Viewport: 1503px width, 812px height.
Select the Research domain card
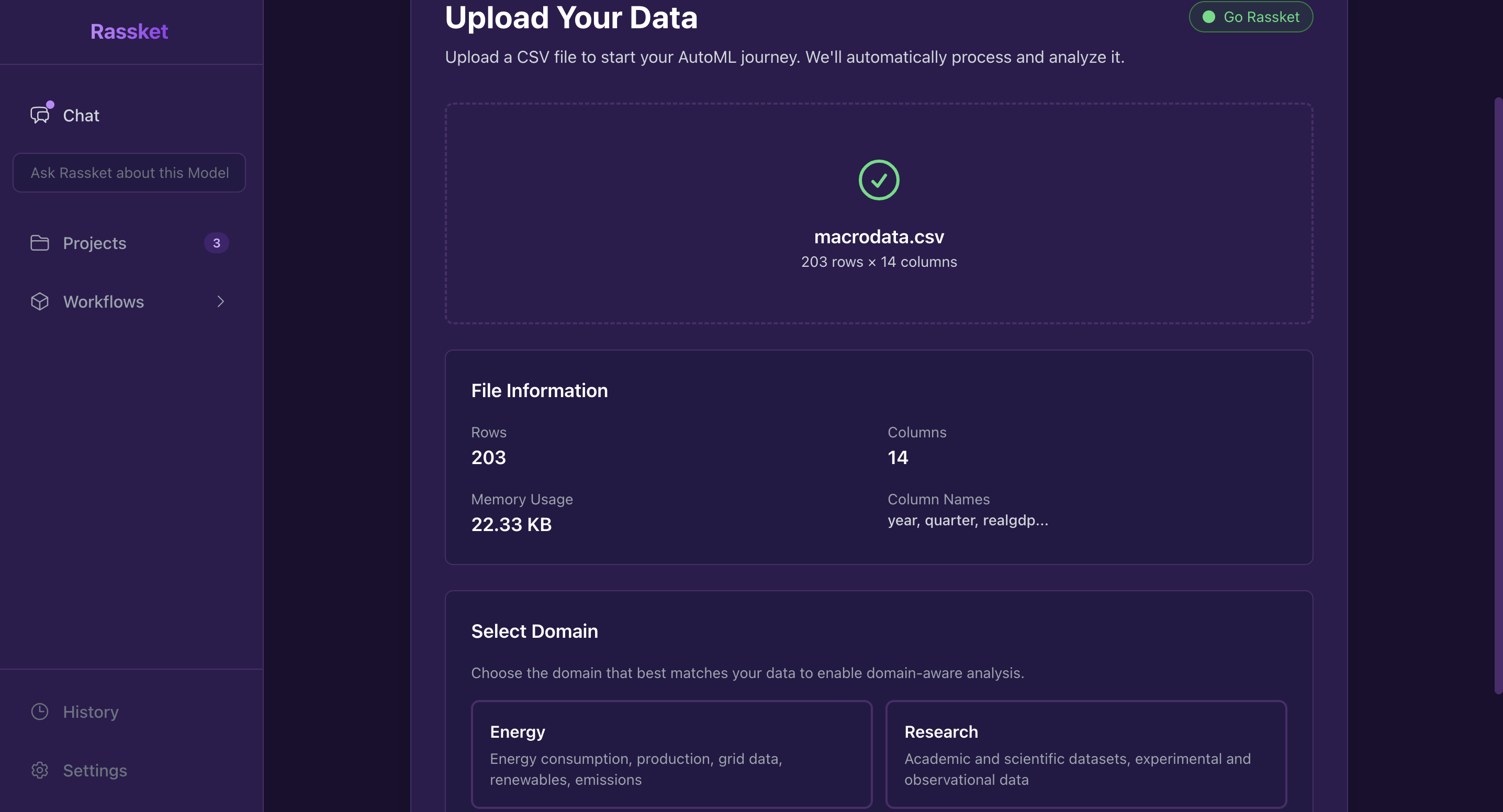pyautogui.click(x=1086, y=754)
